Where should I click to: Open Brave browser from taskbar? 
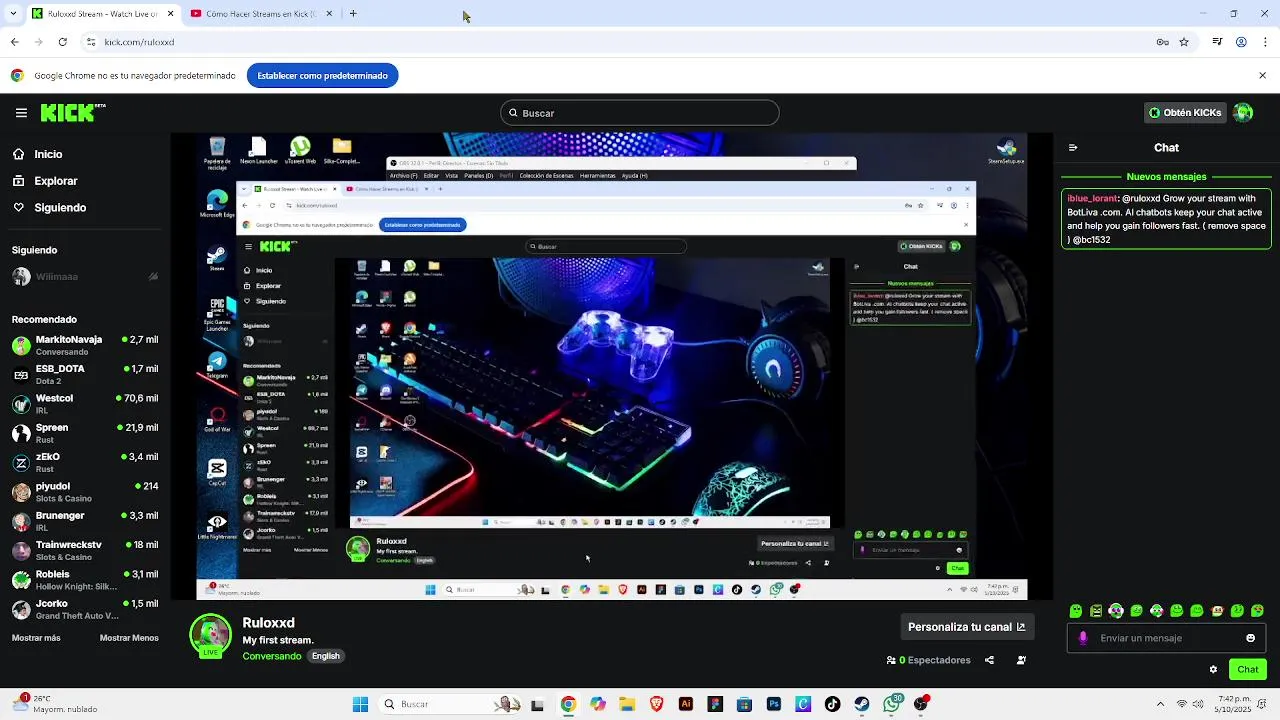(x=656, y=704)
